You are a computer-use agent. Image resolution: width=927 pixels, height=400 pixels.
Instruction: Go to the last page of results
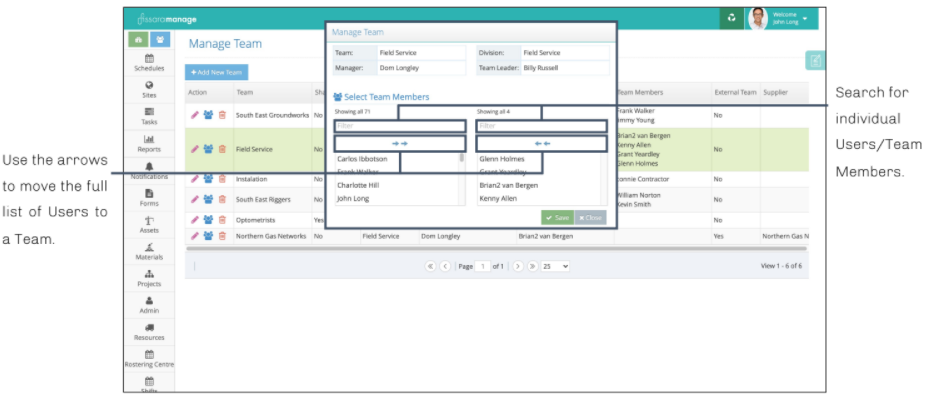coord(533,266)
